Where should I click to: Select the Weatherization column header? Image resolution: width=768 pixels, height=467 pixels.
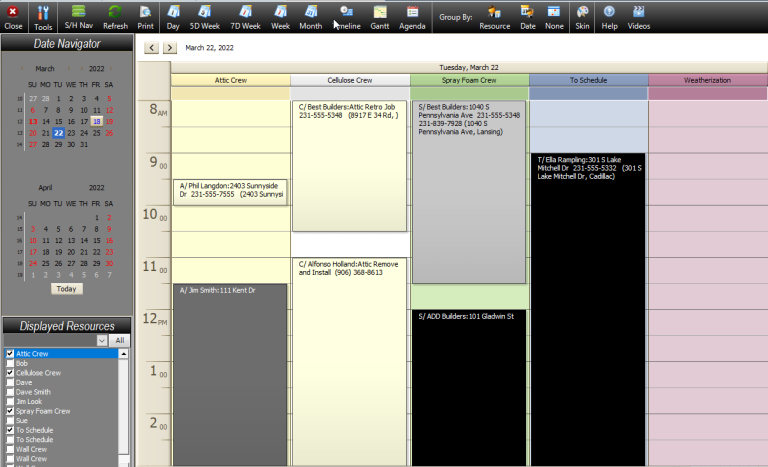(x=707, y=80)
